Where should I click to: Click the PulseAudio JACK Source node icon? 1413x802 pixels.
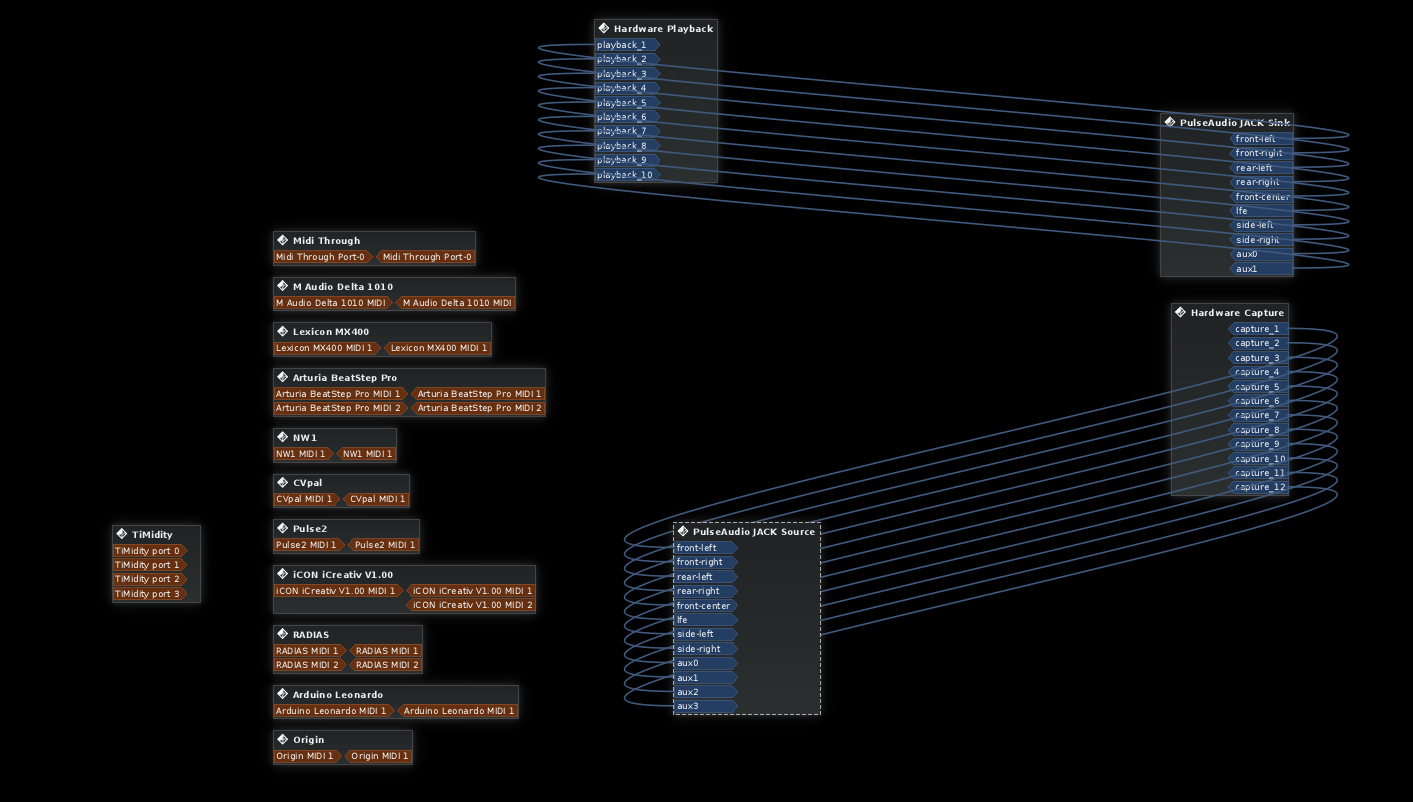(x=683, y=531)
